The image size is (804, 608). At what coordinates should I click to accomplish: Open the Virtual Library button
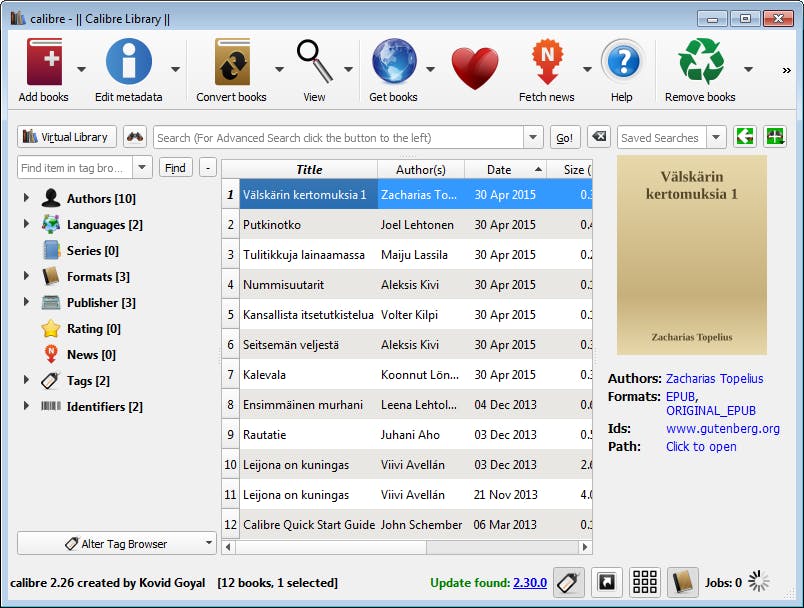[67, 137]
